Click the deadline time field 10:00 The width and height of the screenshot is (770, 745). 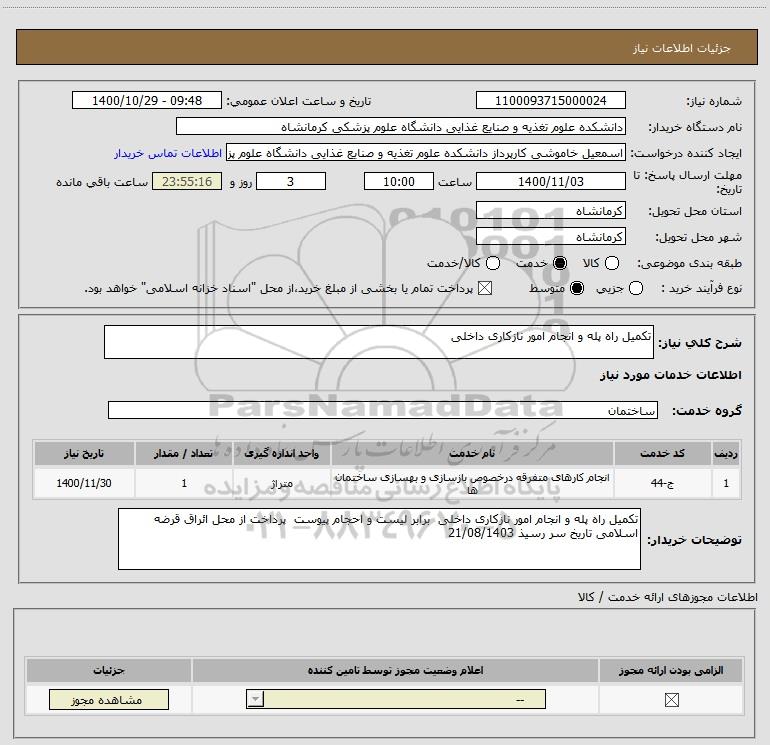coord(399,181)
